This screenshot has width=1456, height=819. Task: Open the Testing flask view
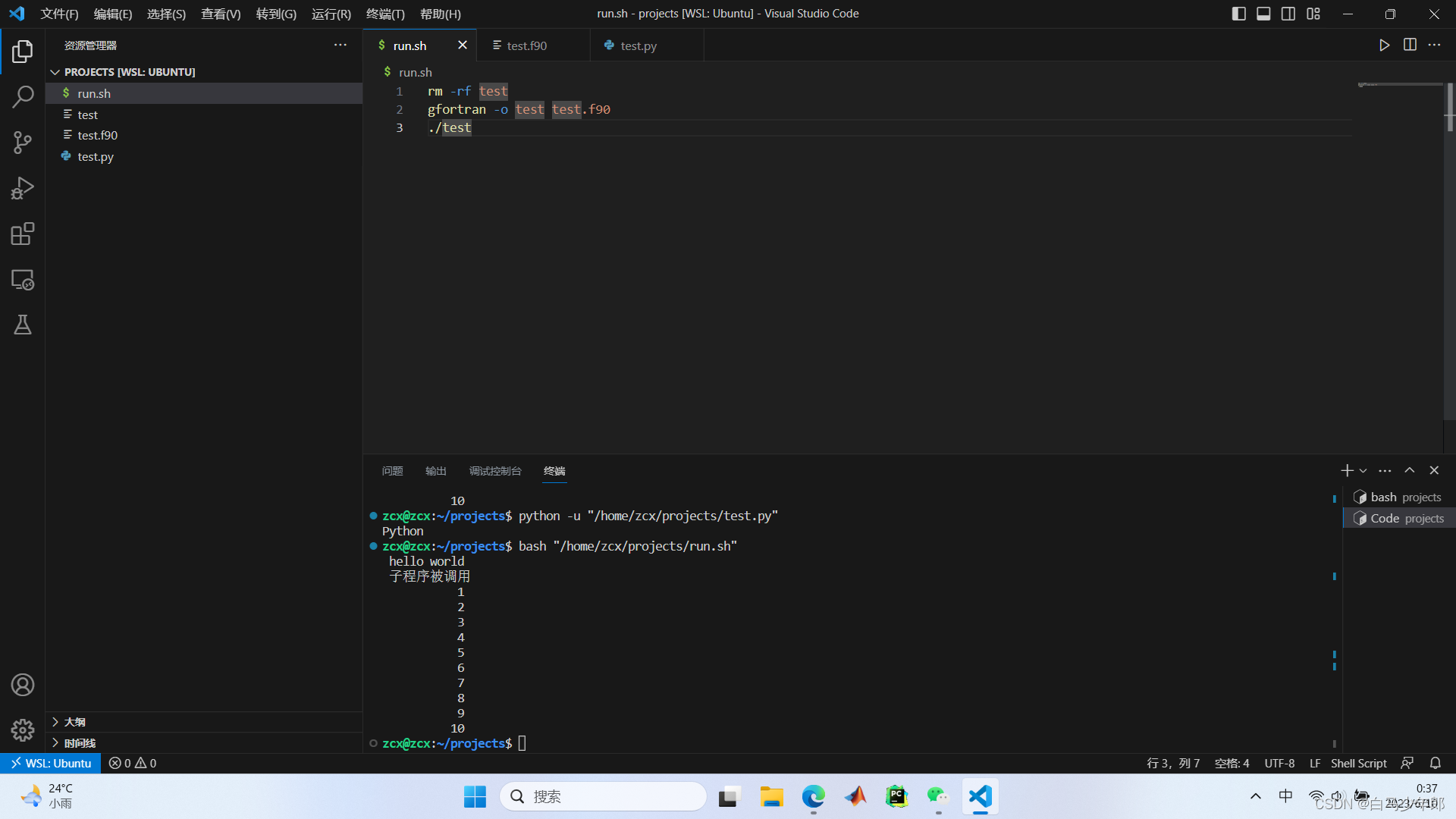point(23,325)
